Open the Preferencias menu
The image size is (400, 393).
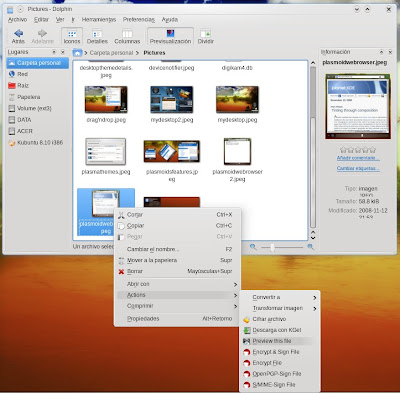(x=139, y=20)
